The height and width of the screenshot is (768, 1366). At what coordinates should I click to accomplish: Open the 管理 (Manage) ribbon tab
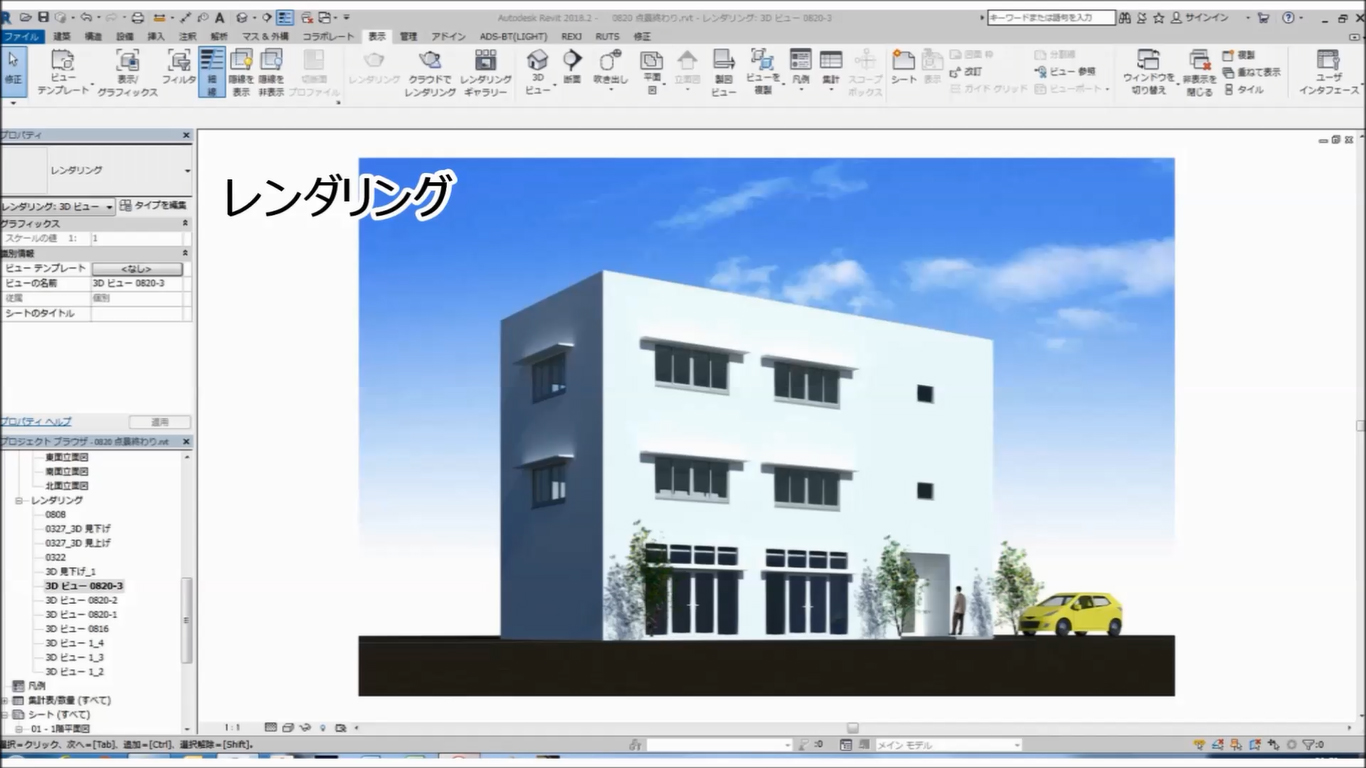pos(408,36)
